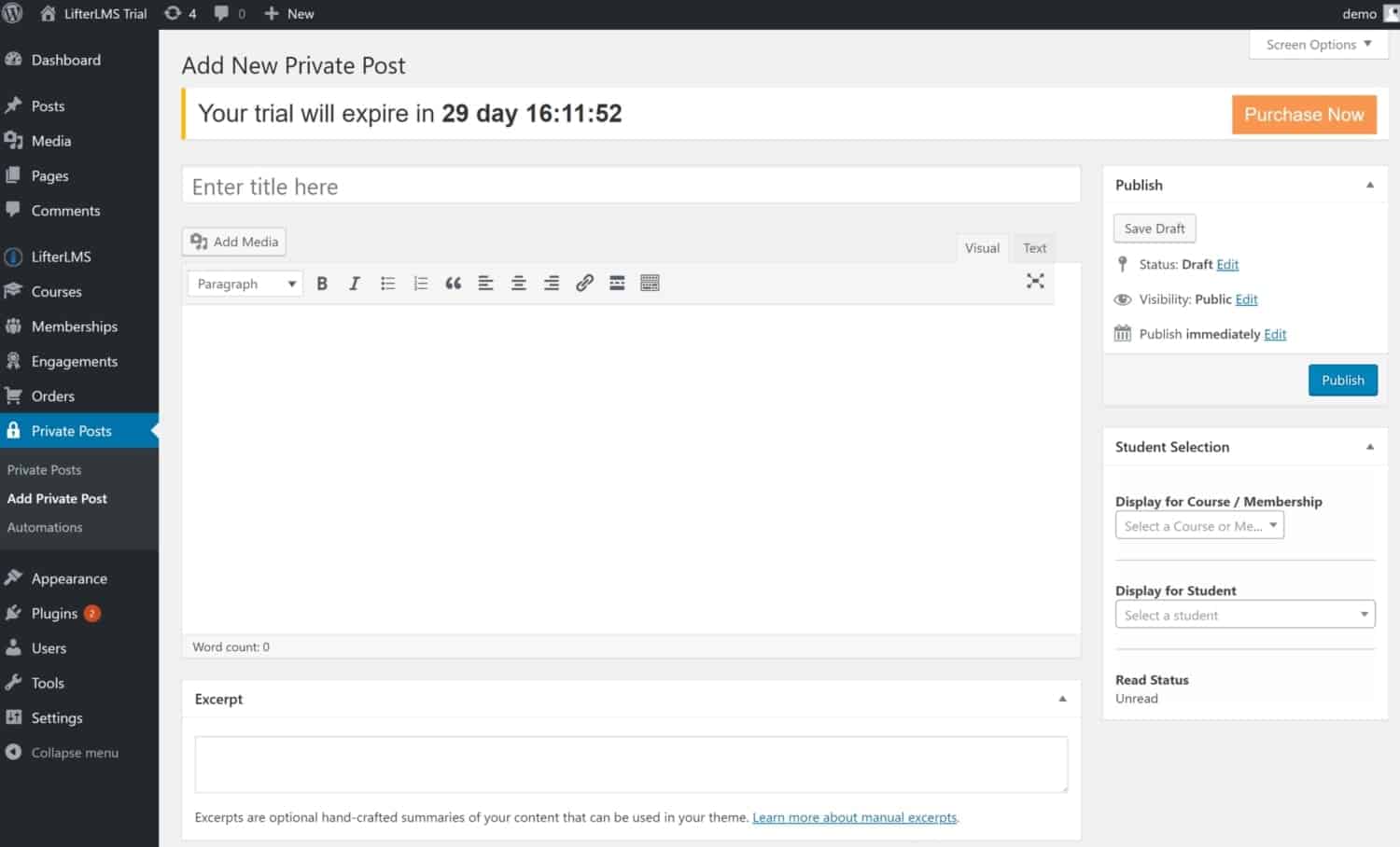Open Appearance in the sidebar
1400x847 pixels.
click(x=79, y=578)
